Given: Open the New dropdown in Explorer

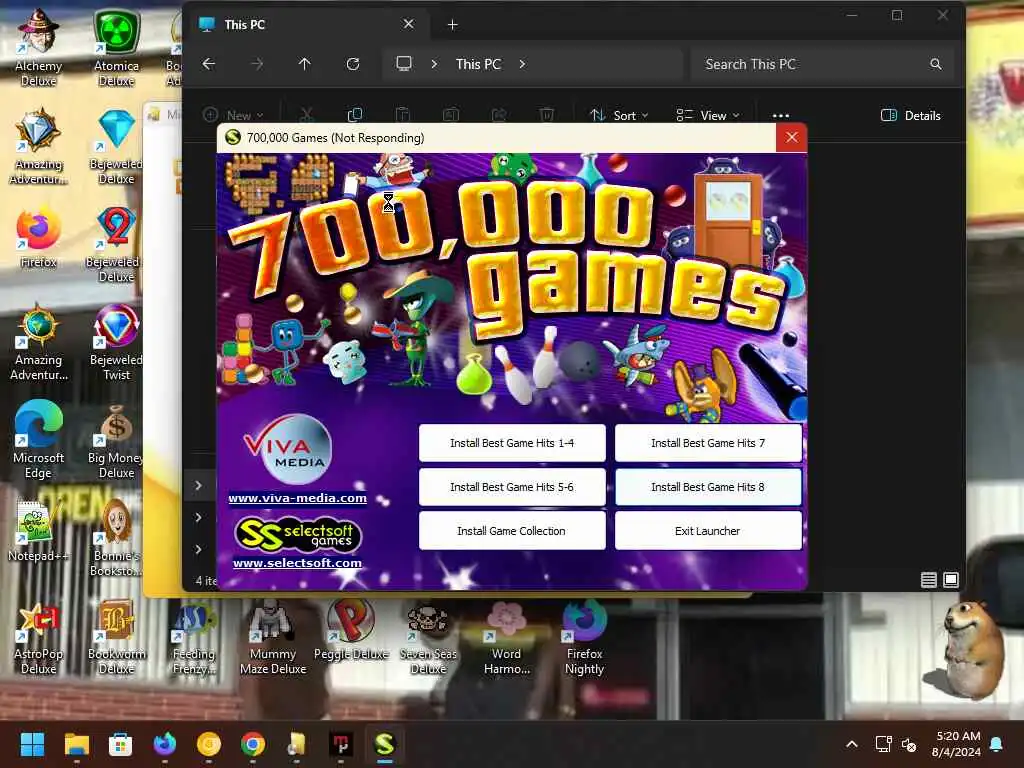Looking at the screenshot, I should tap(233, 116).
